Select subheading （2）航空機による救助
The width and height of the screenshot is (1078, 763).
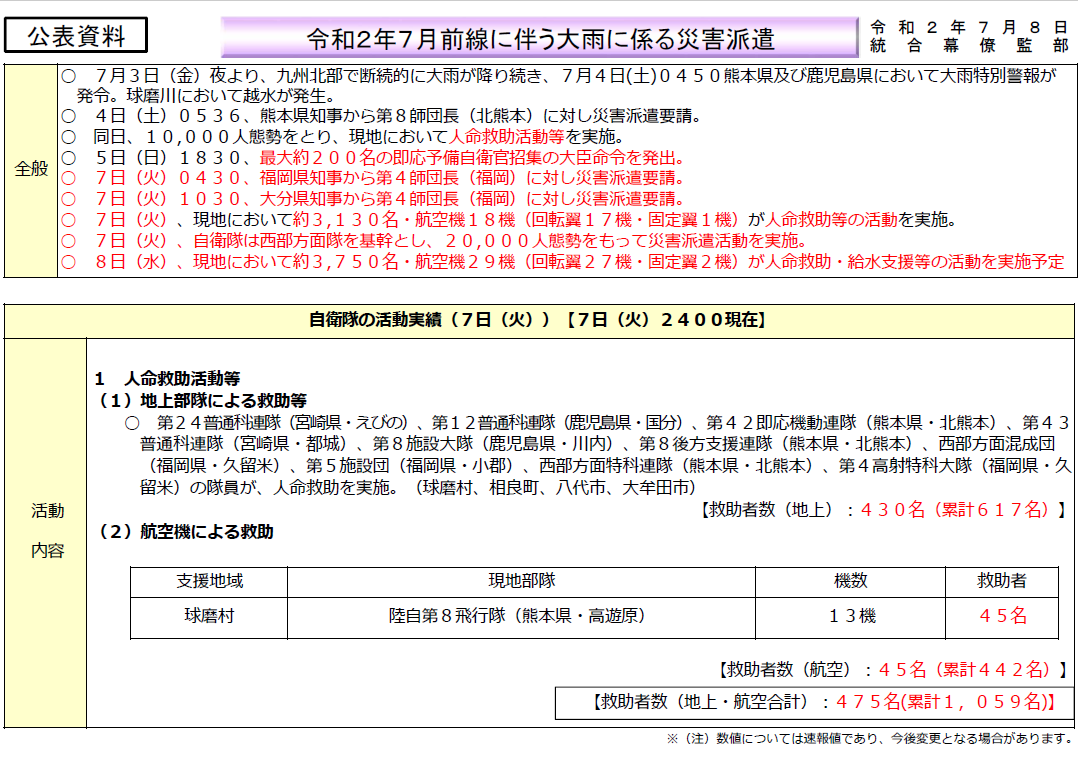tap(184, 531)
